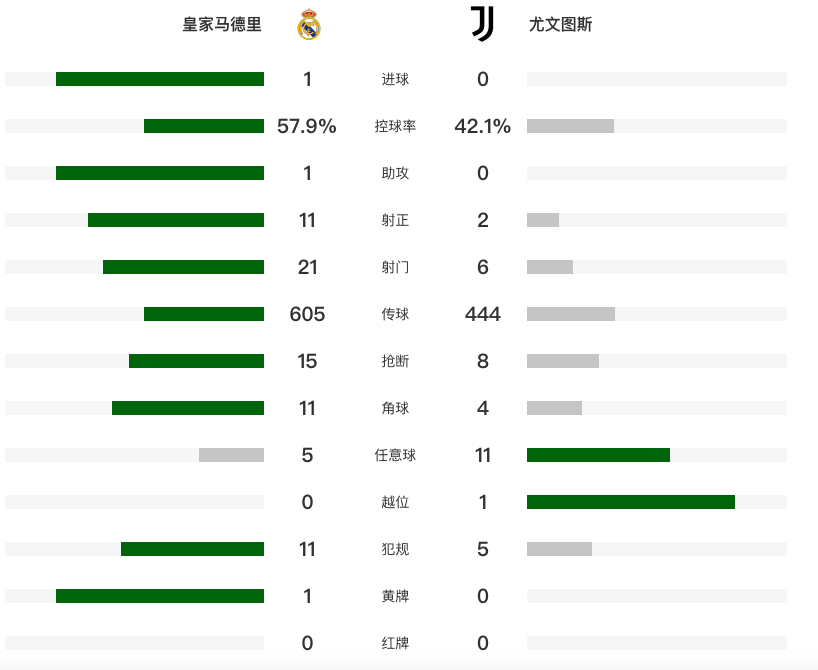818x670 pixels.
Task: Click Juventus's 444 passes value
Action: click(483, 314)
